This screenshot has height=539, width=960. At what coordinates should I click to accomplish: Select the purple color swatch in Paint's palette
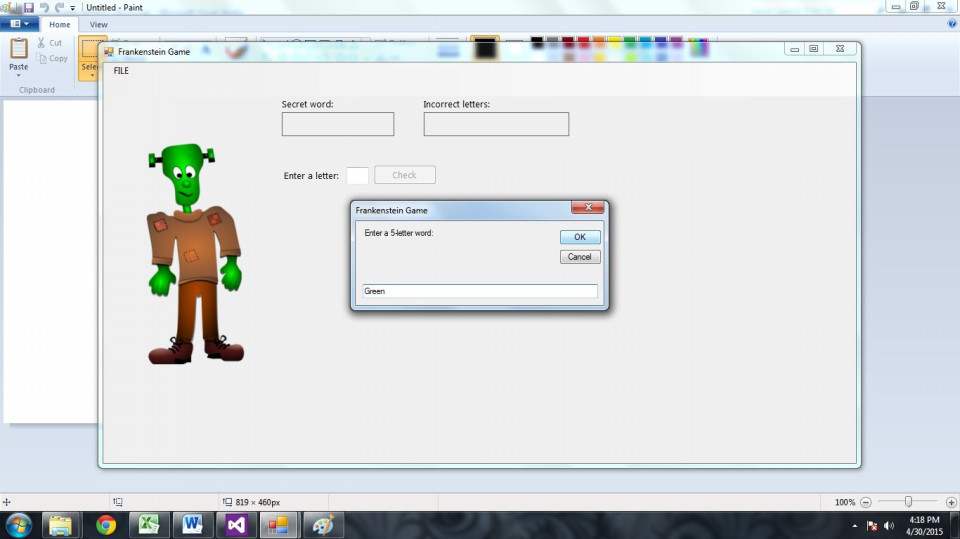[x=677, y=42]
